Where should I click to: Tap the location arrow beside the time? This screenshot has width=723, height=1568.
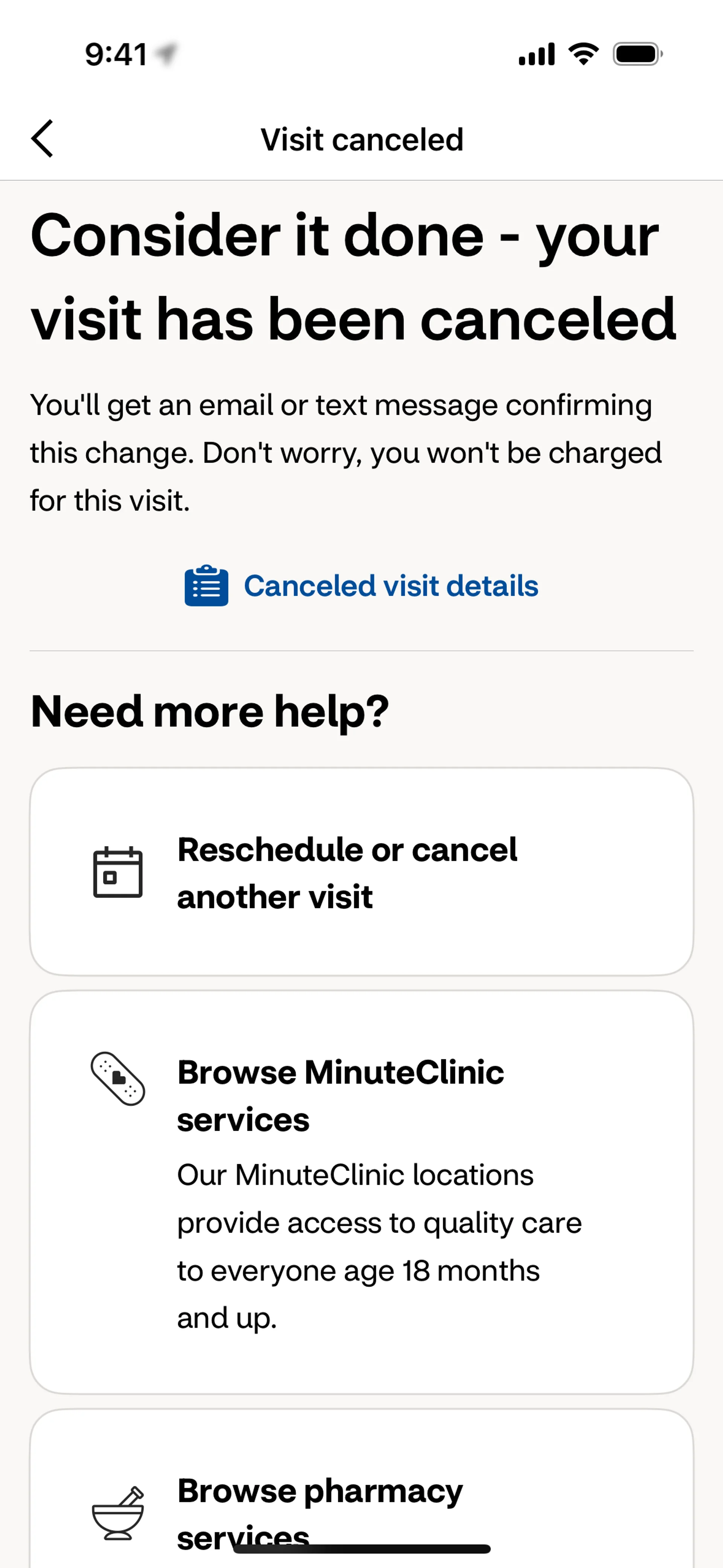[166, 53]
